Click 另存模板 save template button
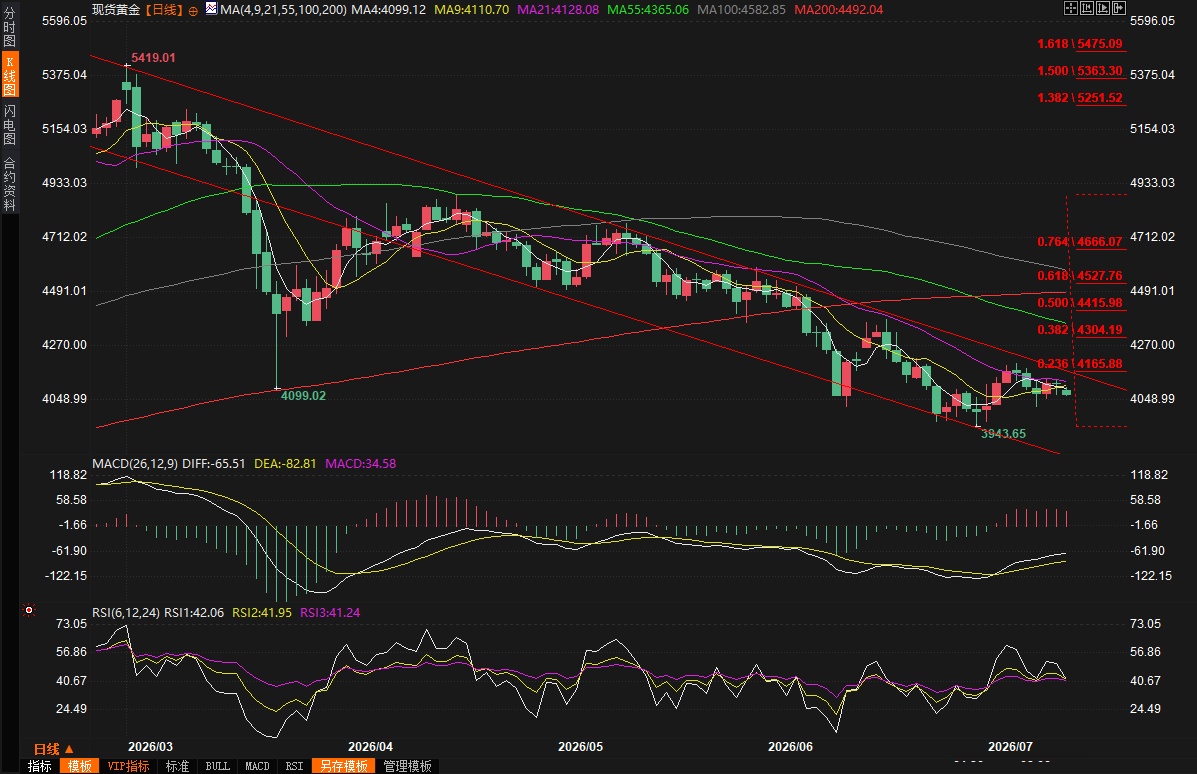1197x774 pixels. 344,766
